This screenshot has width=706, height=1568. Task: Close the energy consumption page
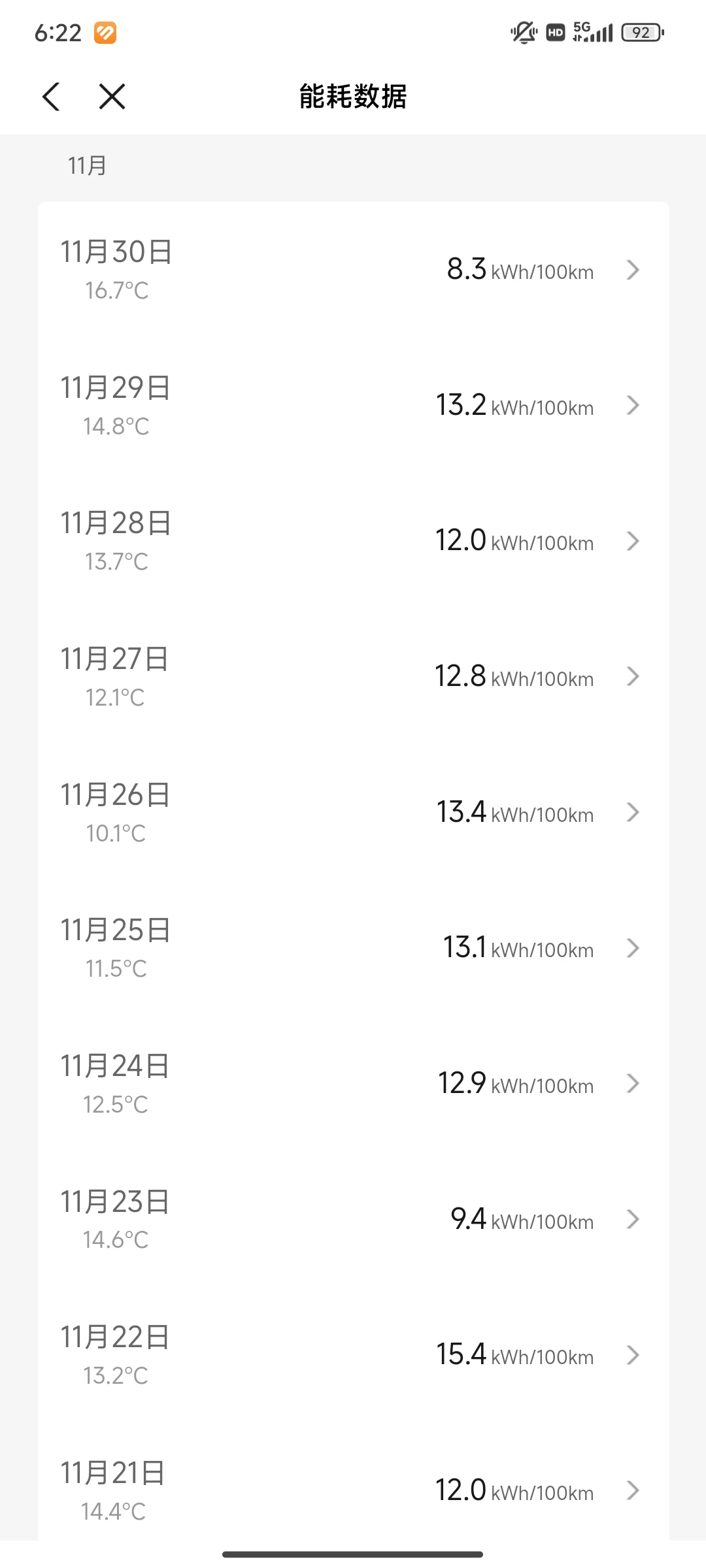tap(112, 97)
